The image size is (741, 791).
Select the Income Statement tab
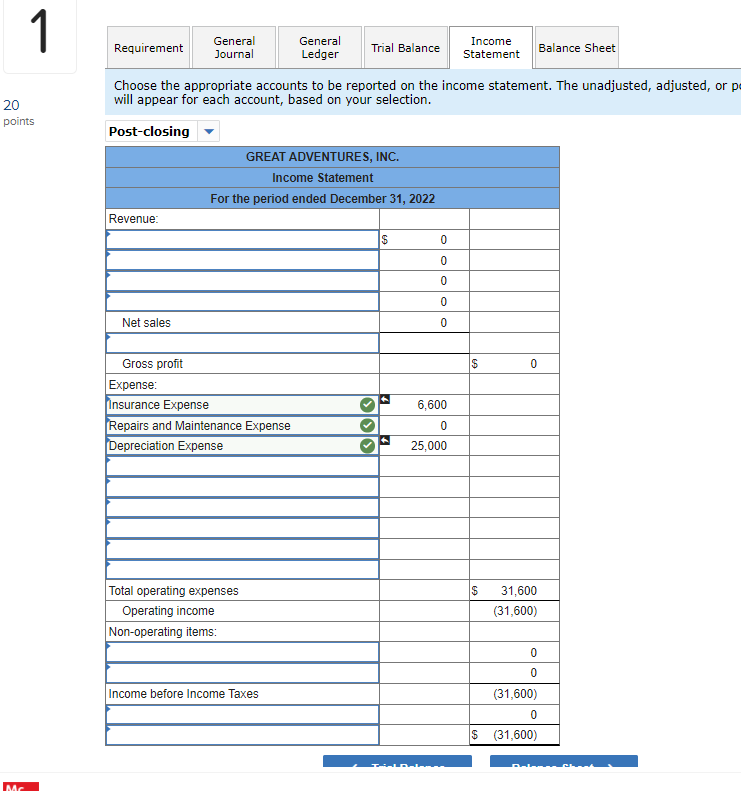[491, 47]
